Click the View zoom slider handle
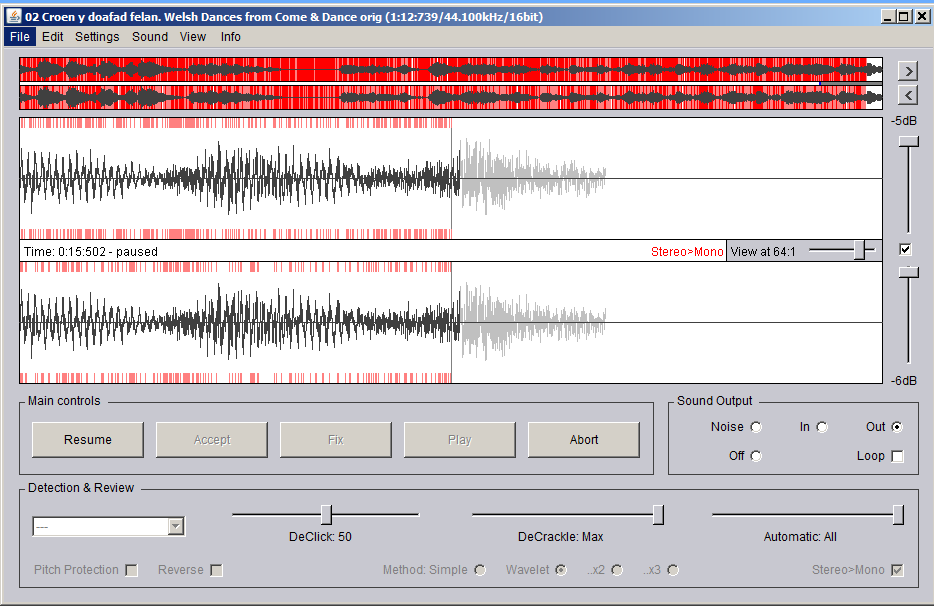The width and height of the screenshot is (934, 606). click(859, 251)
